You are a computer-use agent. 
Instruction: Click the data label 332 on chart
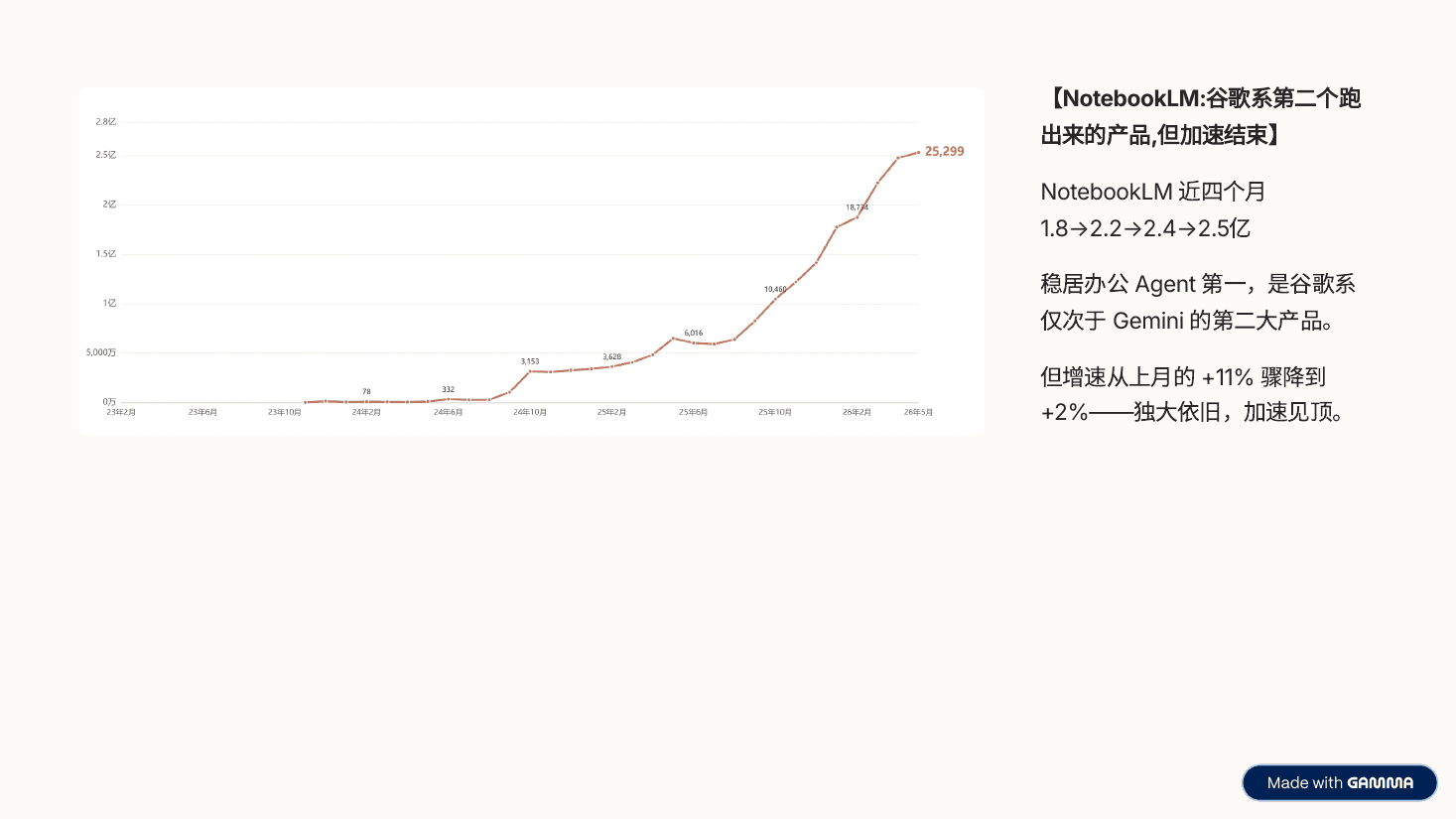pos(449,389)
